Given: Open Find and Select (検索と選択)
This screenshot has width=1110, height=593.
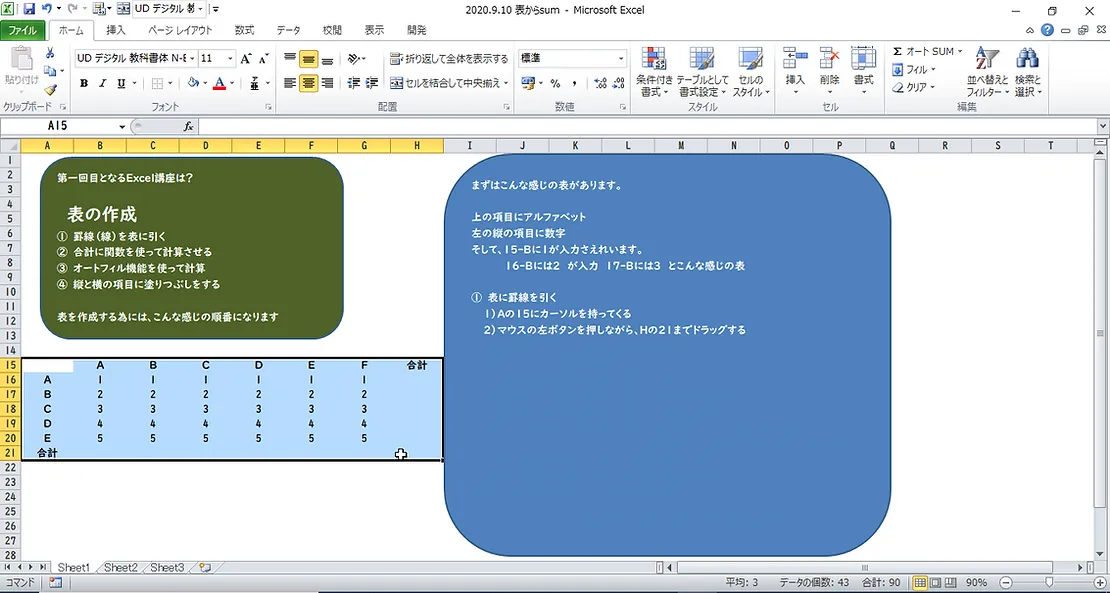Looking at the screenshot, I should click(x=1027, y=71).
